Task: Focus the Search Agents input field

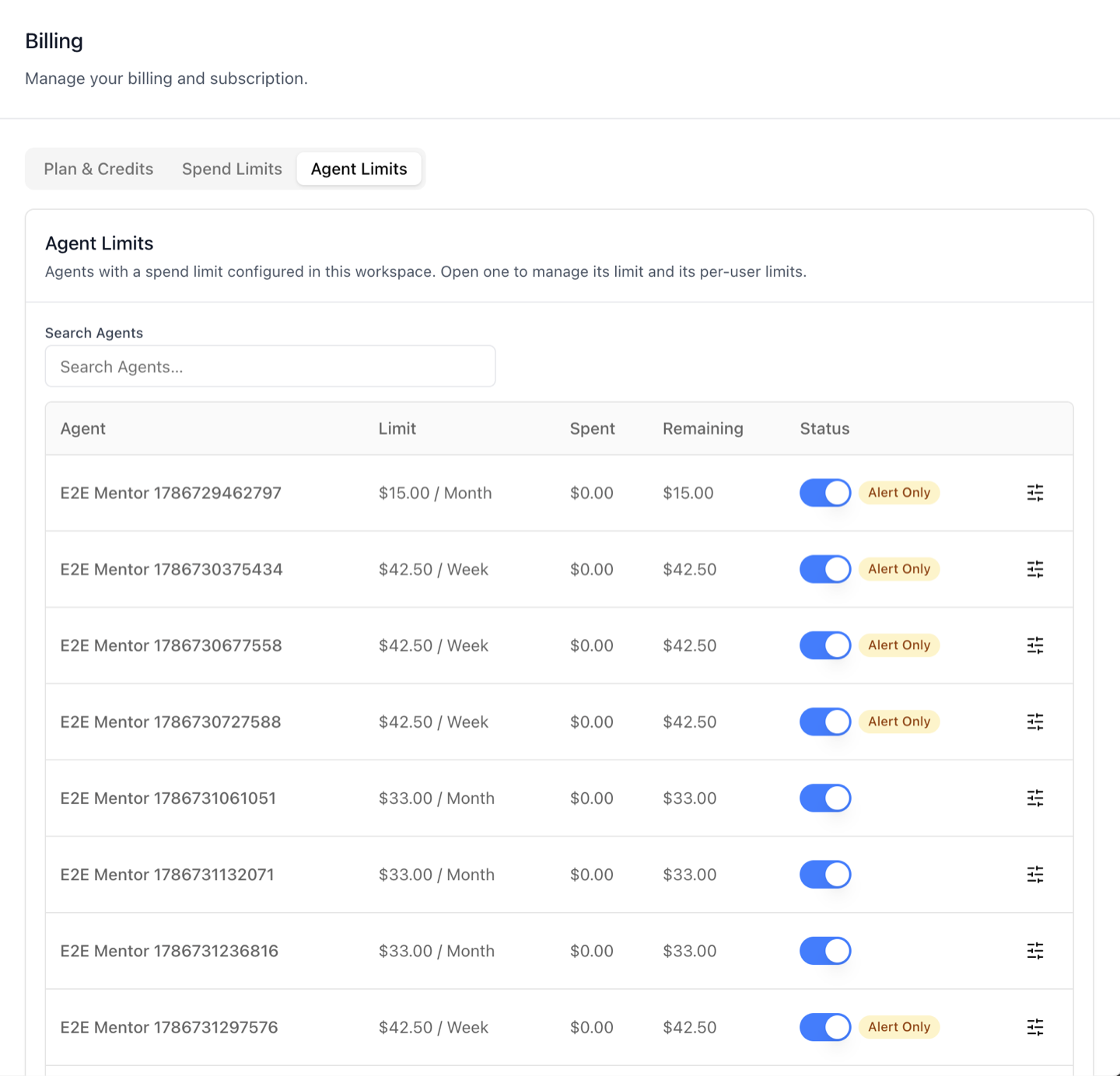Action: [271, 366]
